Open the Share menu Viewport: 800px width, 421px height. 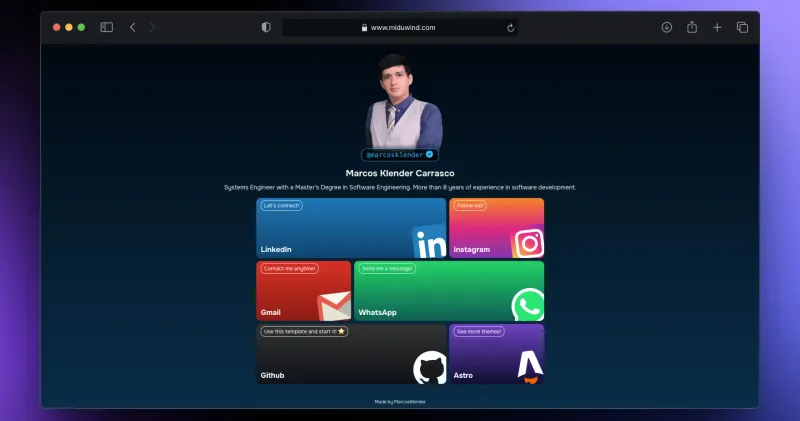692,27
